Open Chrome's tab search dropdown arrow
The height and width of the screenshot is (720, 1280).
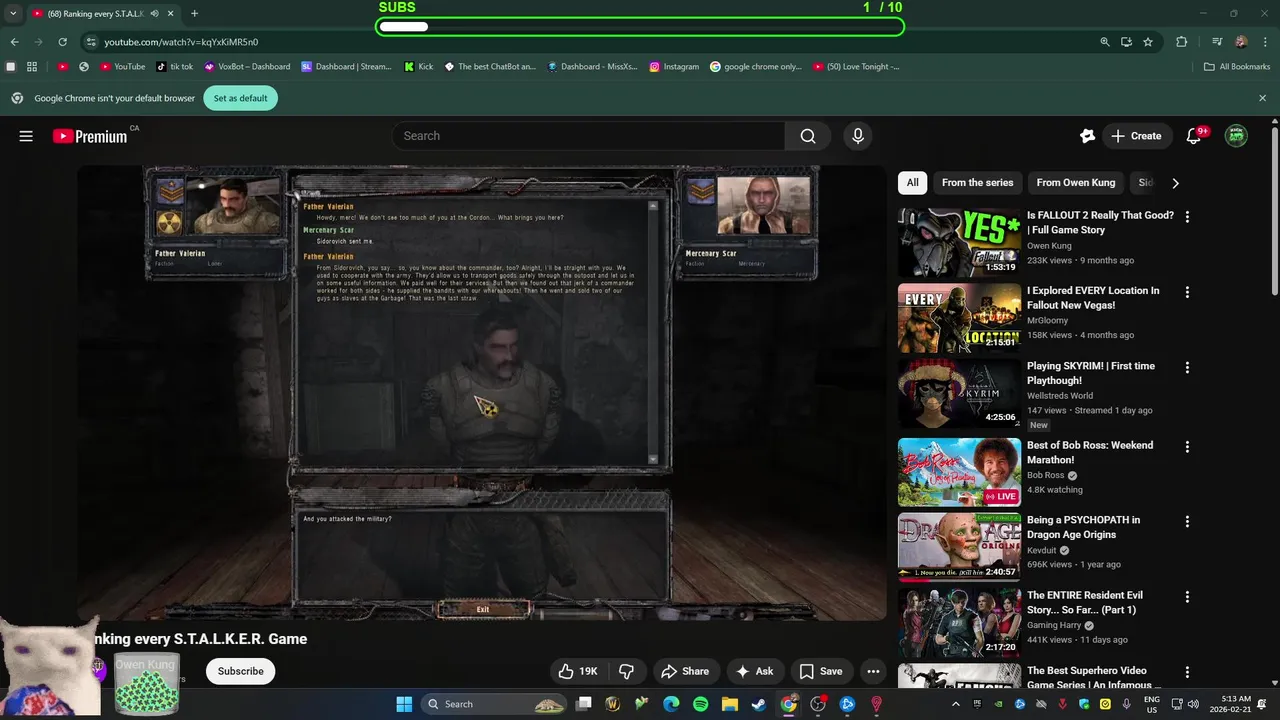[x=13, y=13]
